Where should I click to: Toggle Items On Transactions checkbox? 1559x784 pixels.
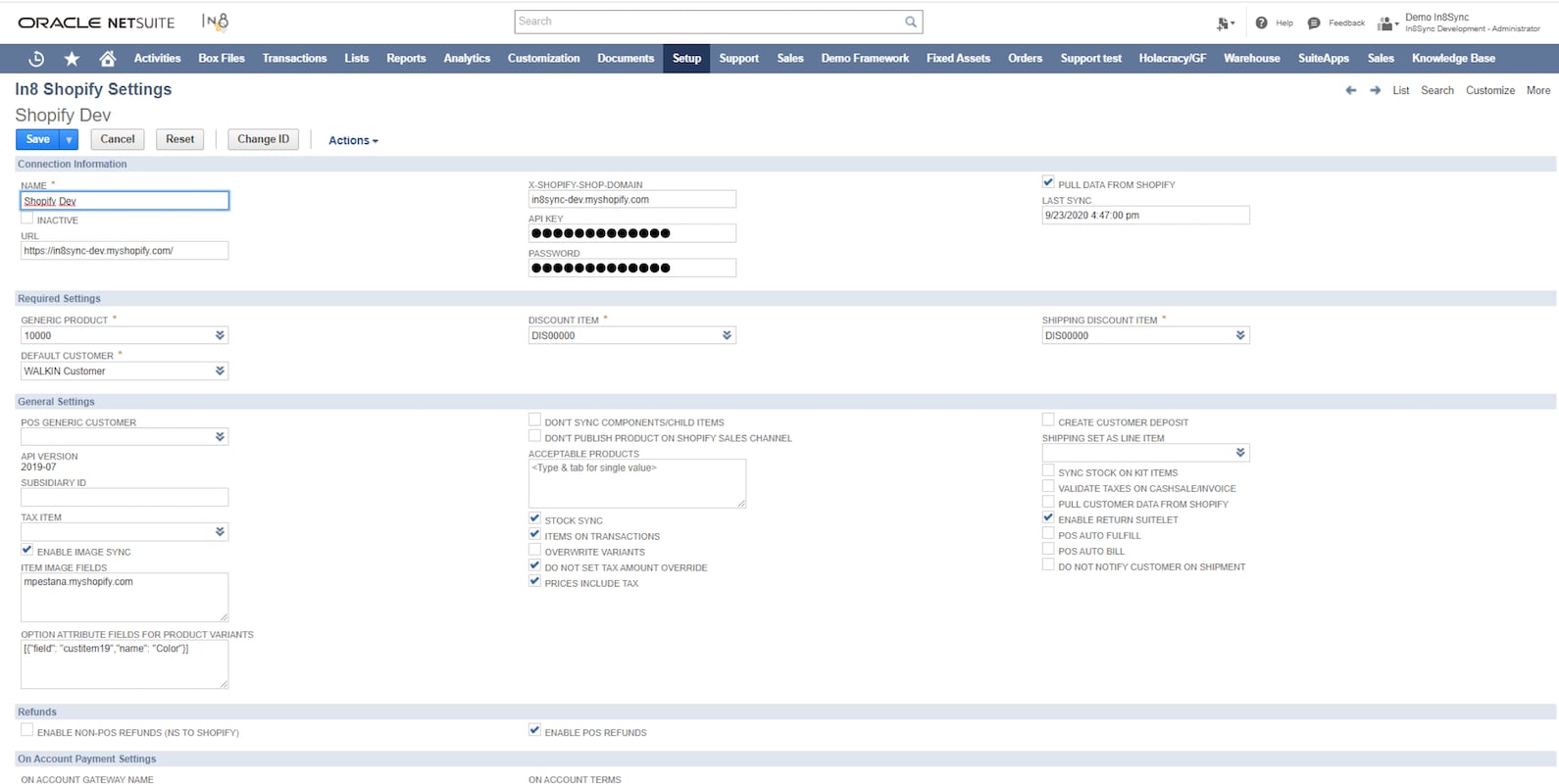pos(534,534)
